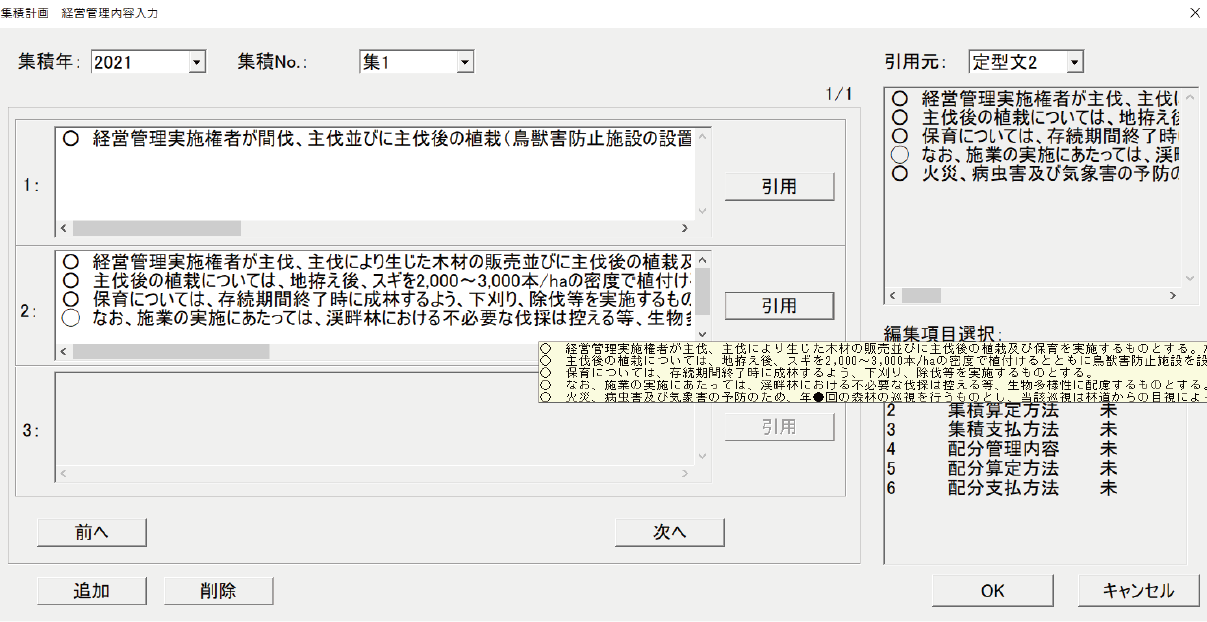Click the horizontal scrollbar thumb in 引用元 list
Image resolution: width=1207 pixels, height=622 pixels.
coord(921,296)
